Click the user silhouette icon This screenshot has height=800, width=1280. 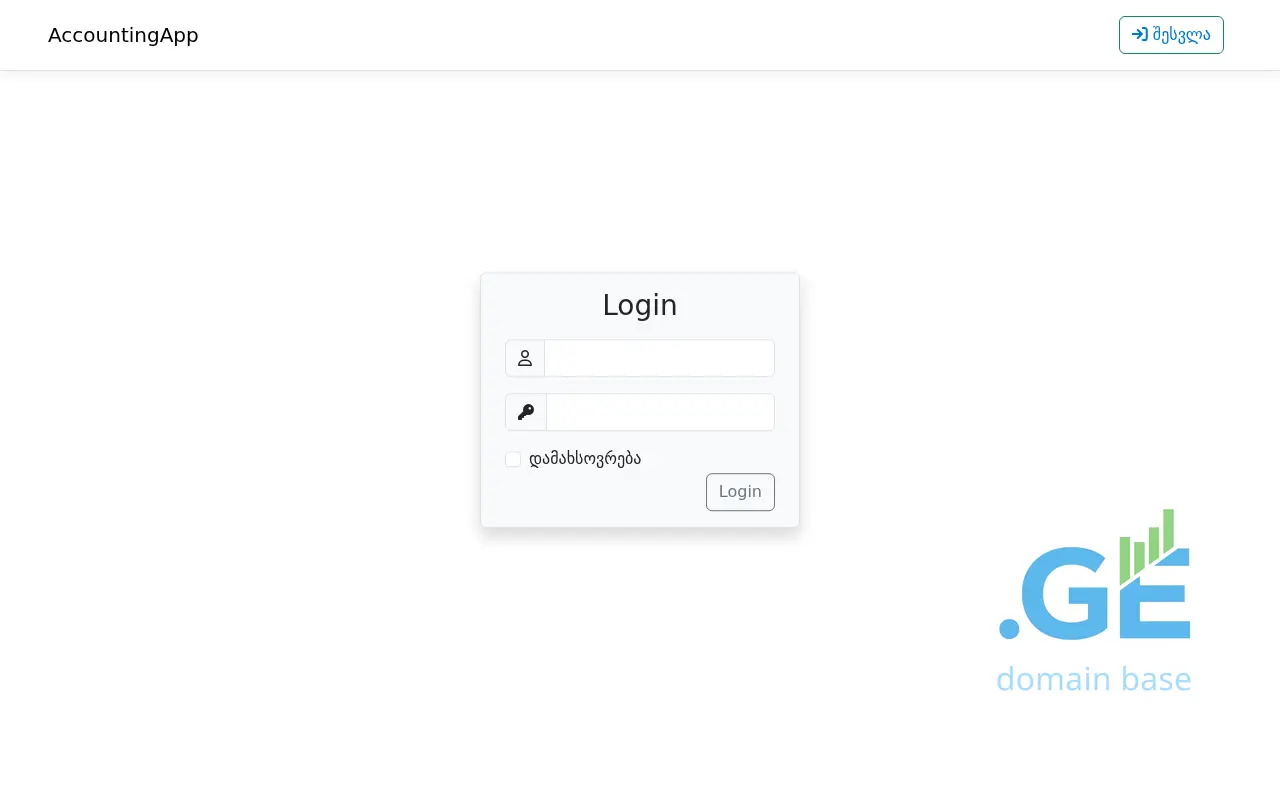pos(525,358)
